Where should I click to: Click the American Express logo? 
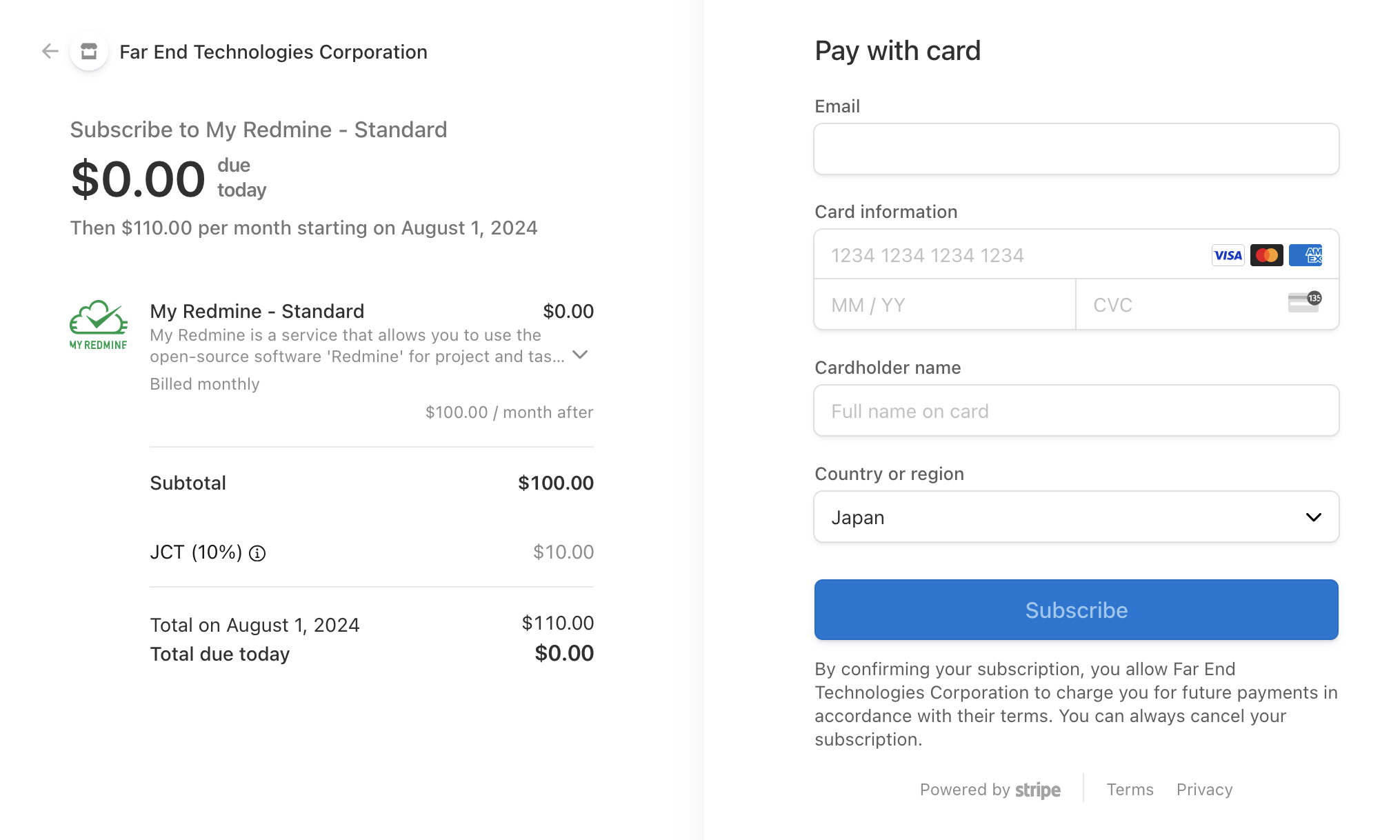pos(1306,255)
